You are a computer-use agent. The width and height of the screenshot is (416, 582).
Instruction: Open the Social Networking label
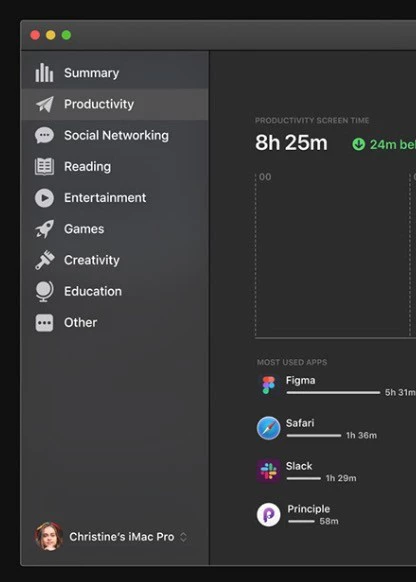pos(116,135)
